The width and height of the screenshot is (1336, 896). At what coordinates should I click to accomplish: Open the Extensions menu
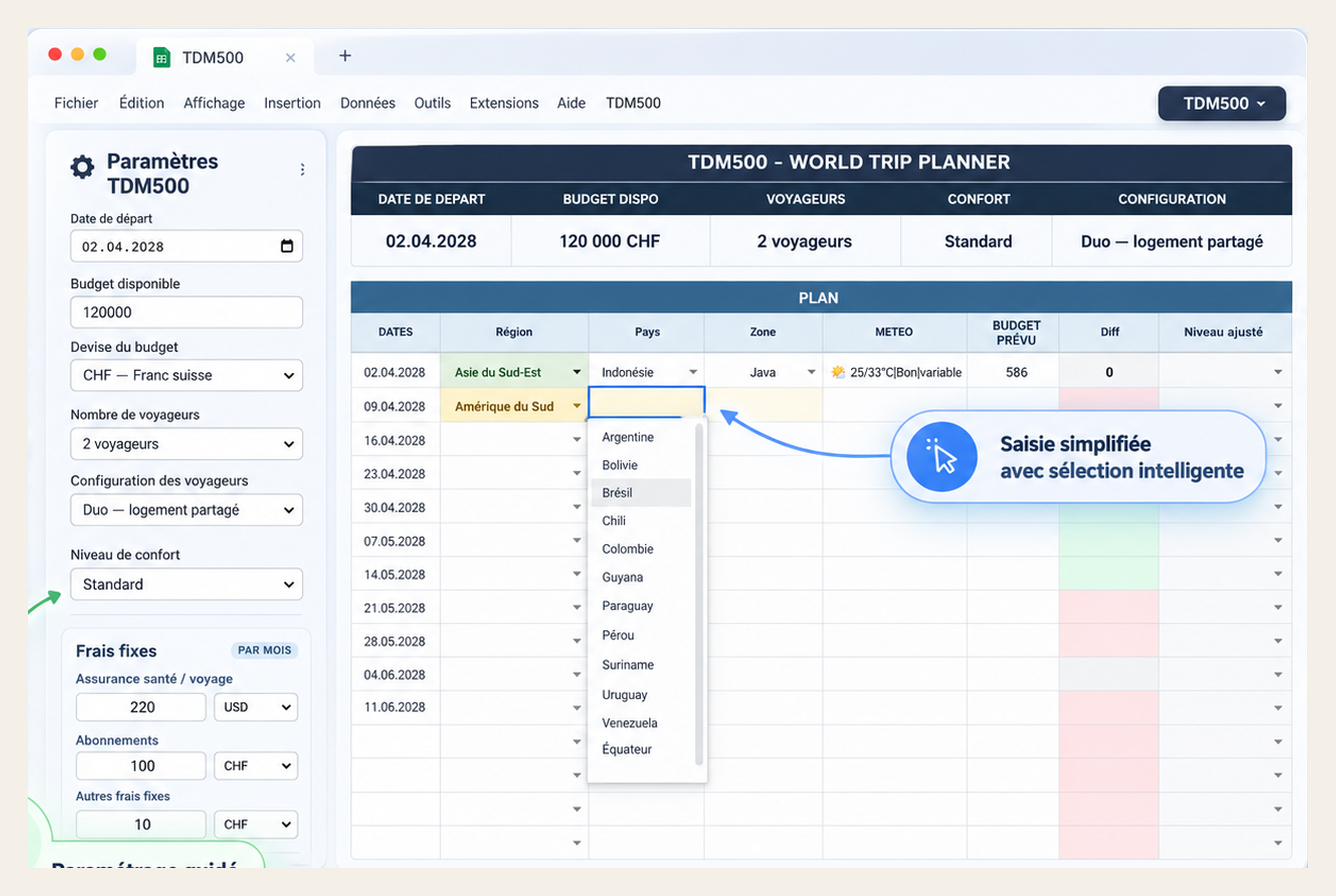[504, 103]
